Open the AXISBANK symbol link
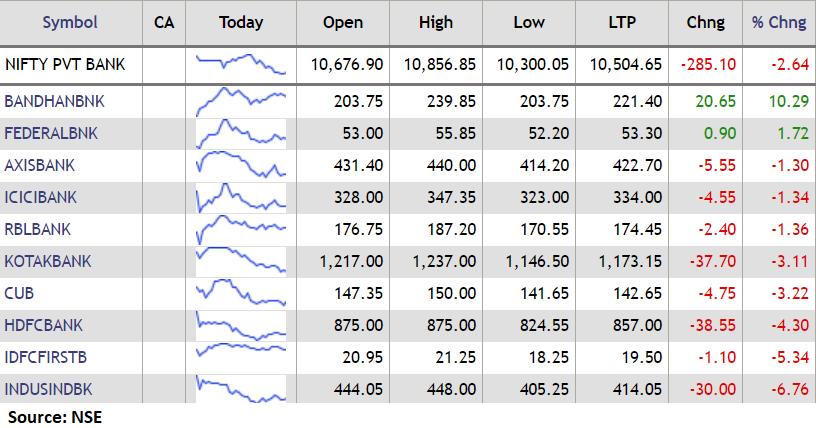 coord(40,166)
